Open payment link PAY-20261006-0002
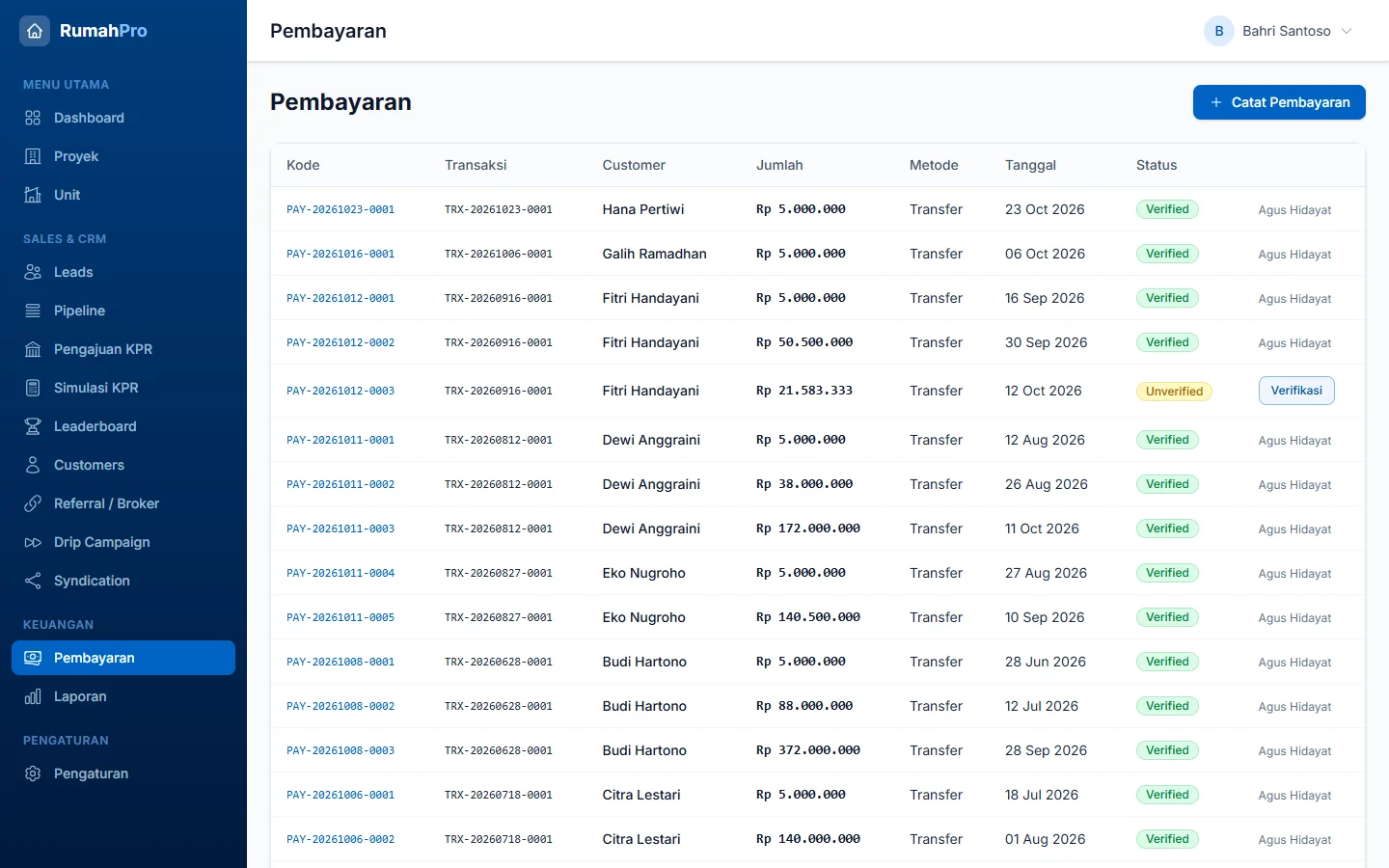This screenshot has height=868, width=1389. (340, 839)
